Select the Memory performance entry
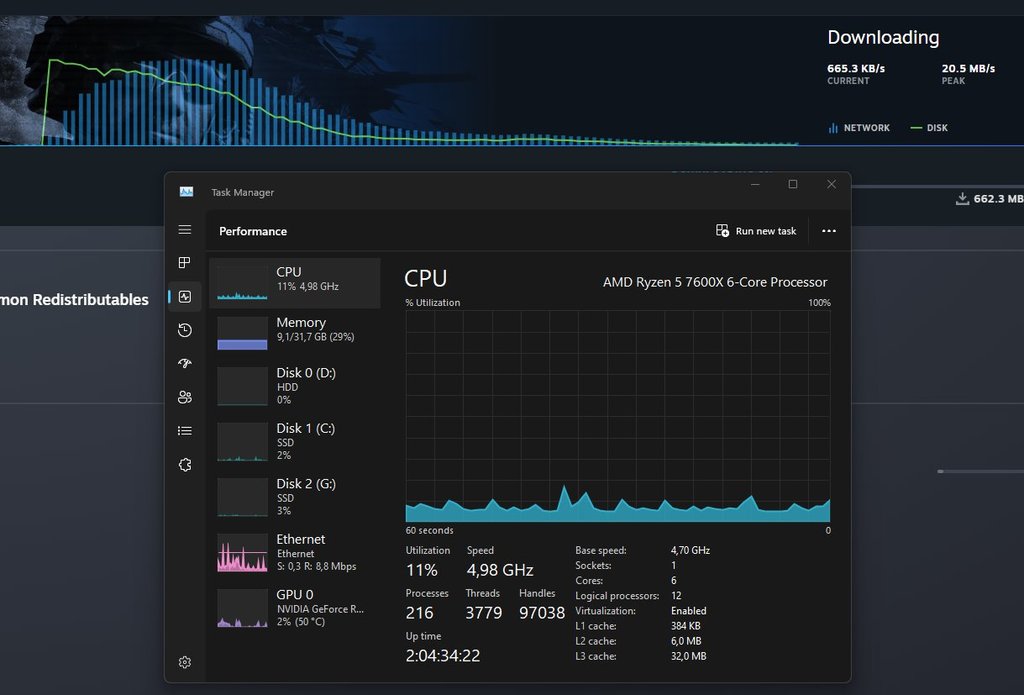Viewport: 1024px width, 695px height. pos(295,333)
